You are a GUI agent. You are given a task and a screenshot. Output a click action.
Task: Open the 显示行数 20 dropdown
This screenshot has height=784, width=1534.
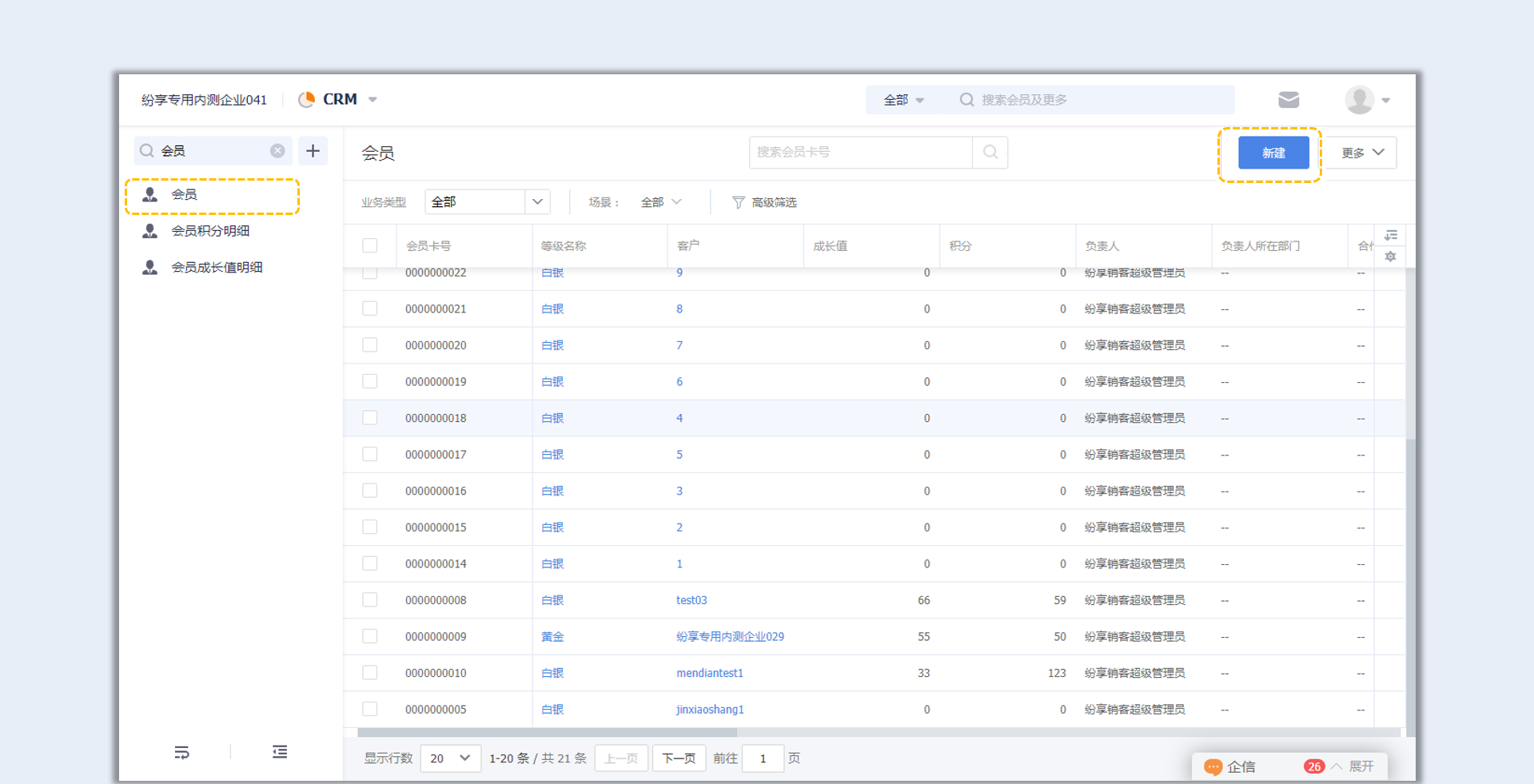(451, 758)
